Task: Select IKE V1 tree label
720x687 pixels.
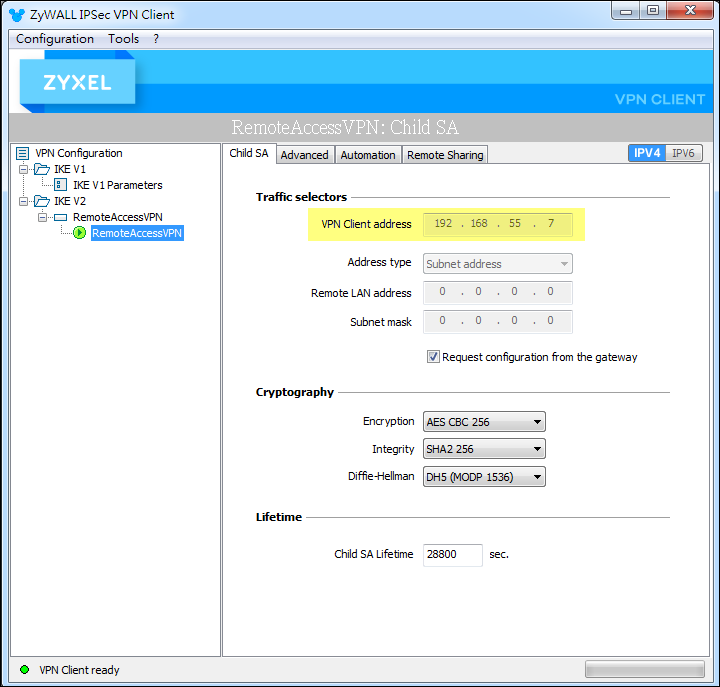Action: [70, 169]
